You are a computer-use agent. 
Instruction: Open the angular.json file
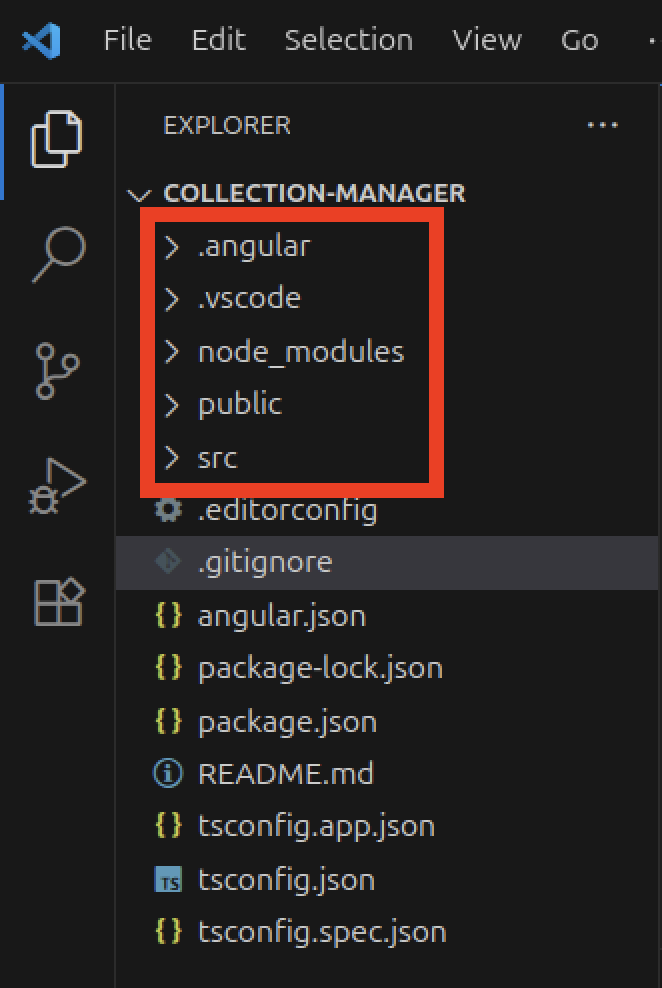coord(281,615)
